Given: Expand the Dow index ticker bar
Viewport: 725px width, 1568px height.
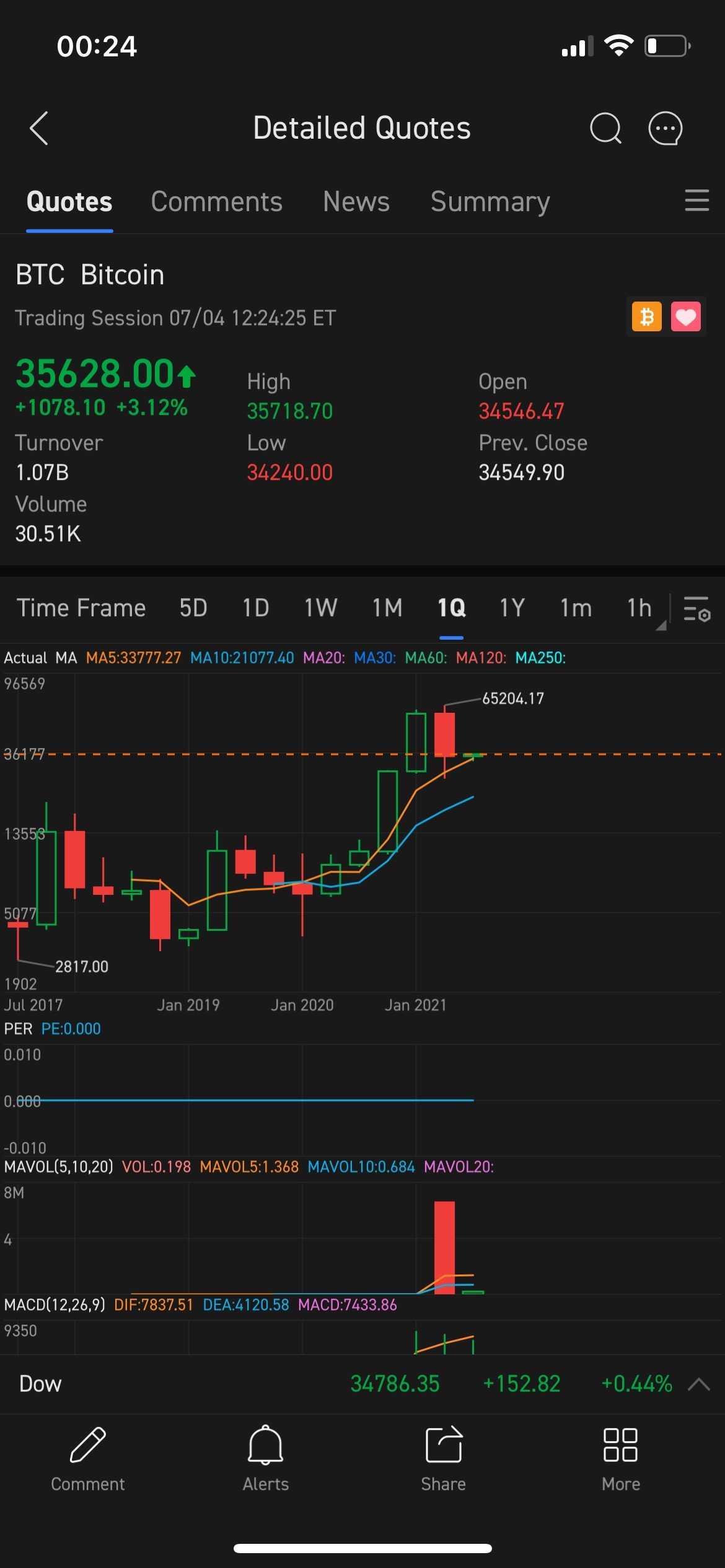Looking at the screenshot, I should click(698, 1384).
